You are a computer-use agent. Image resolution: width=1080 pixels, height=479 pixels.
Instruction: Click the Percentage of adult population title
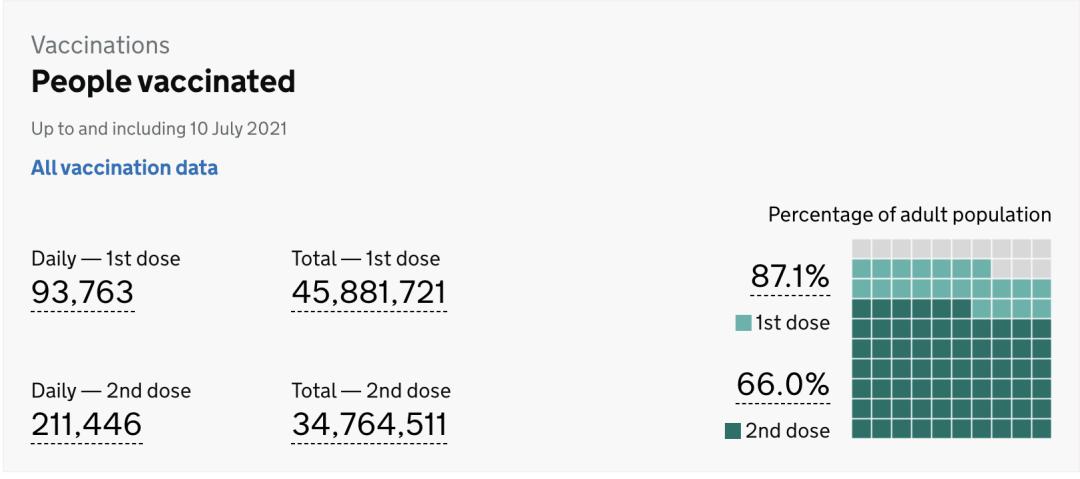click(x=909, y=215)
